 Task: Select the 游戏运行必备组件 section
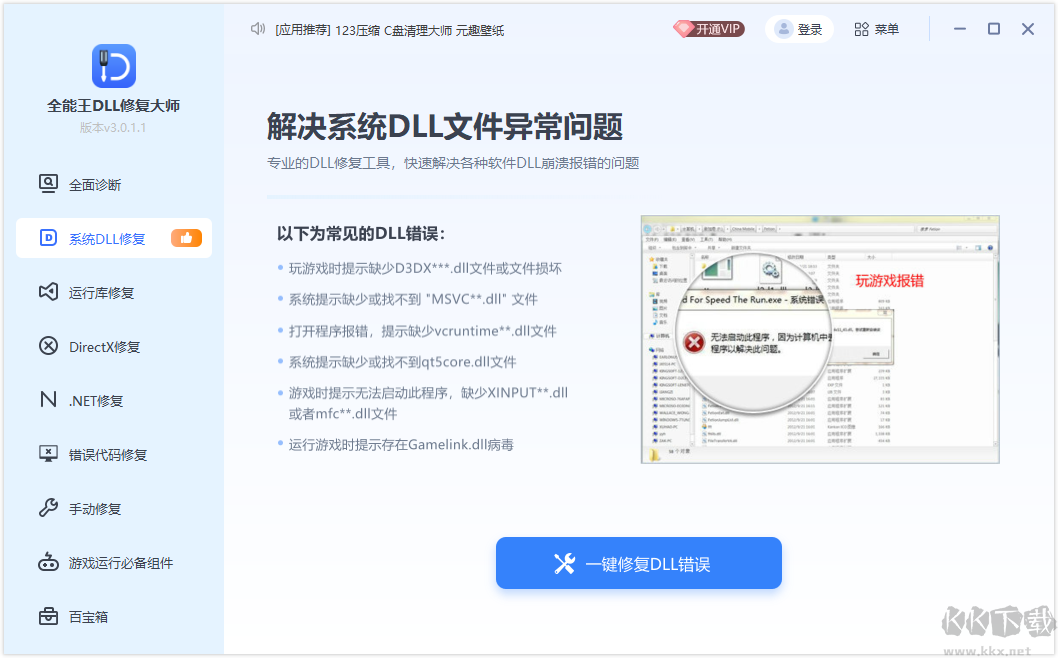tap(111, 562)
